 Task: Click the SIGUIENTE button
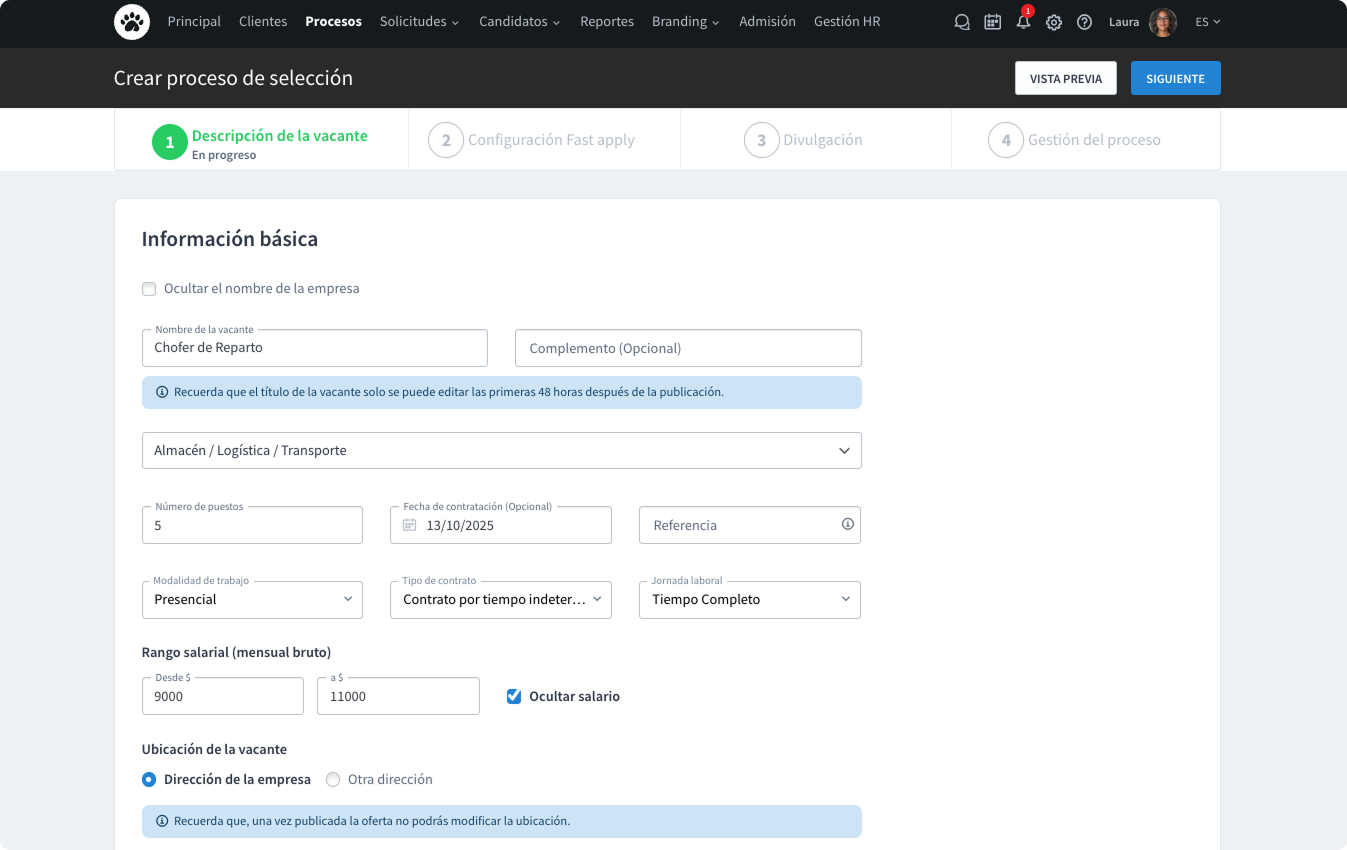click(1175, 79)
